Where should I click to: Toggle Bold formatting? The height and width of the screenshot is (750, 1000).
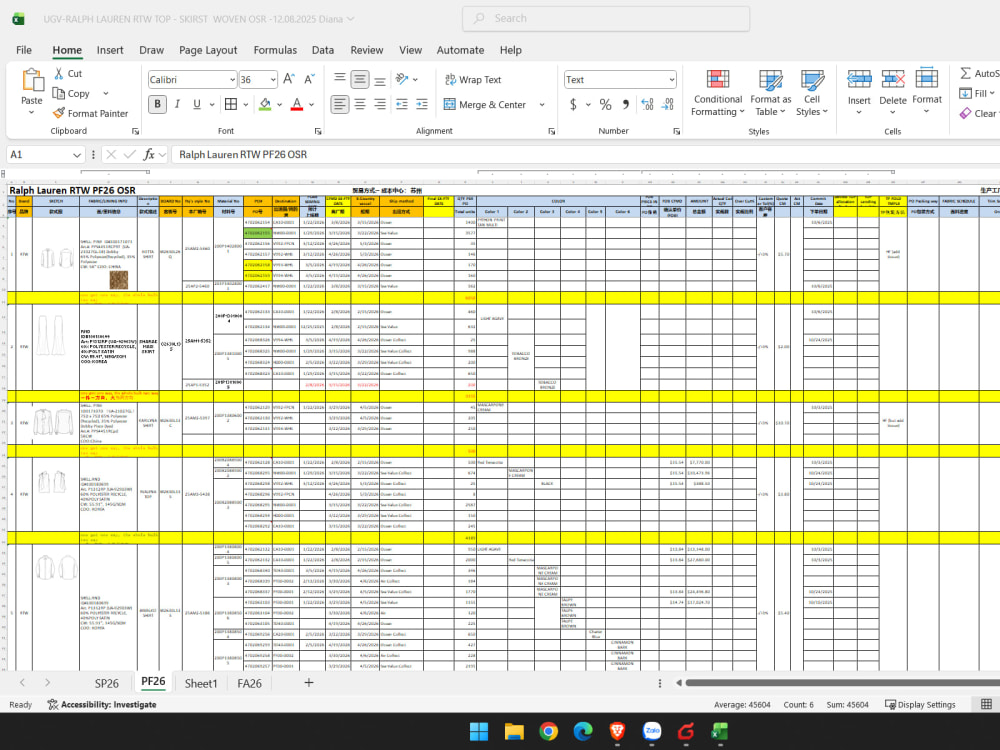[x=158, y=104]
